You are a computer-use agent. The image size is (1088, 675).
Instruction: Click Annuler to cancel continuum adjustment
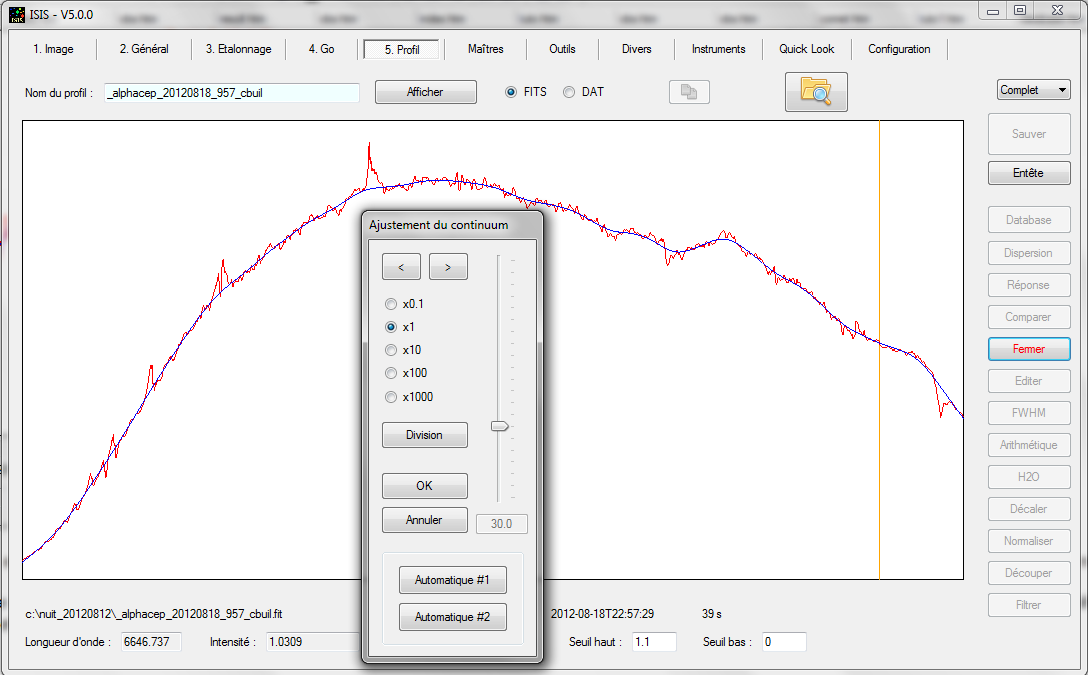point(424,520)
